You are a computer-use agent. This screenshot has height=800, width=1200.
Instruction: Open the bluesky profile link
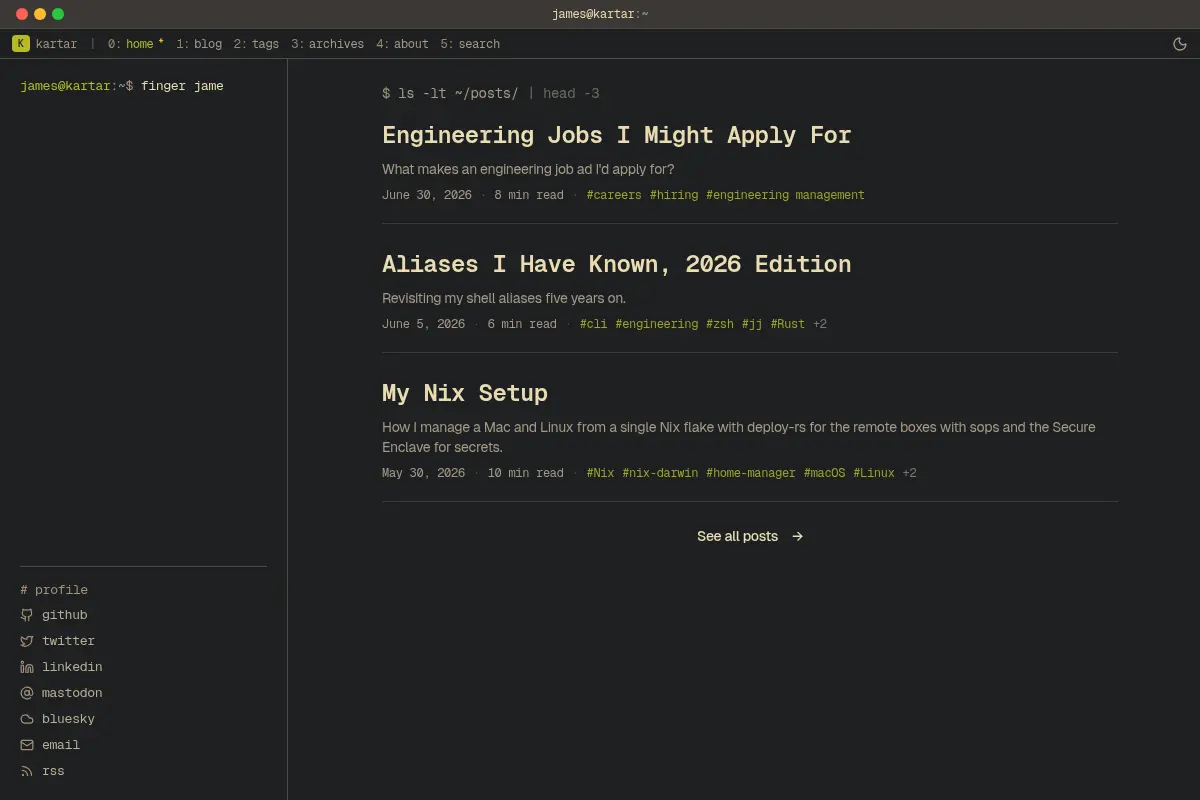[68, 719]
